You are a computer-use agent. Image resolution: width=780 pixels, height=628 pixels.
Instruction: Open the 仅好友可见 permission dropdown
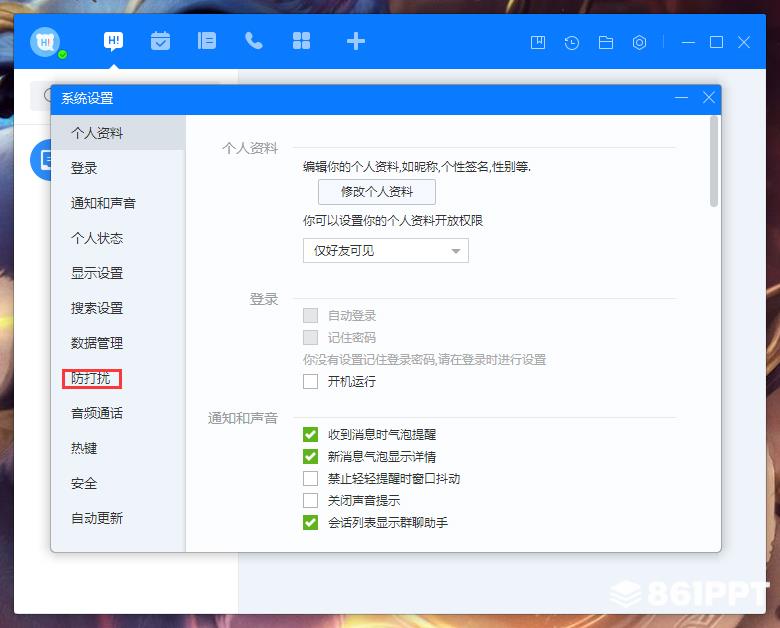click(x=386, y=250)
